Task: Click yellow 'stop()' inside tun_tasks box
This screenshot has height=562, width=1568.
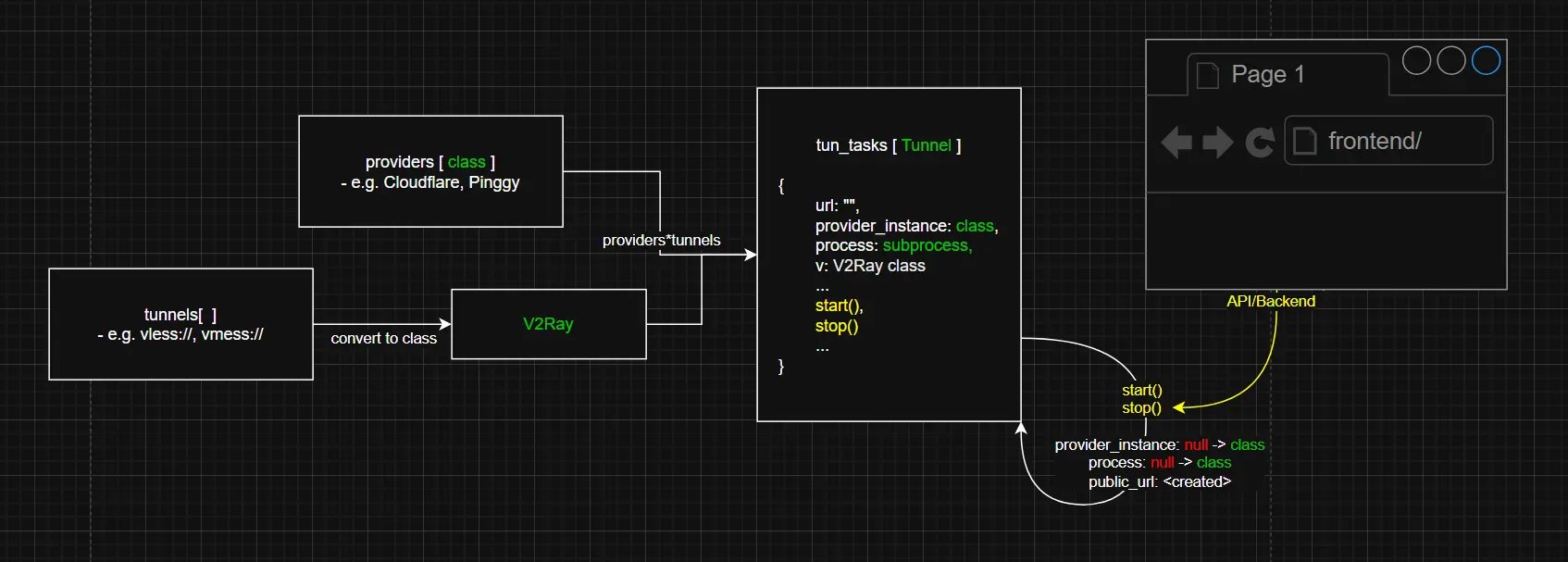Action: 837,326
